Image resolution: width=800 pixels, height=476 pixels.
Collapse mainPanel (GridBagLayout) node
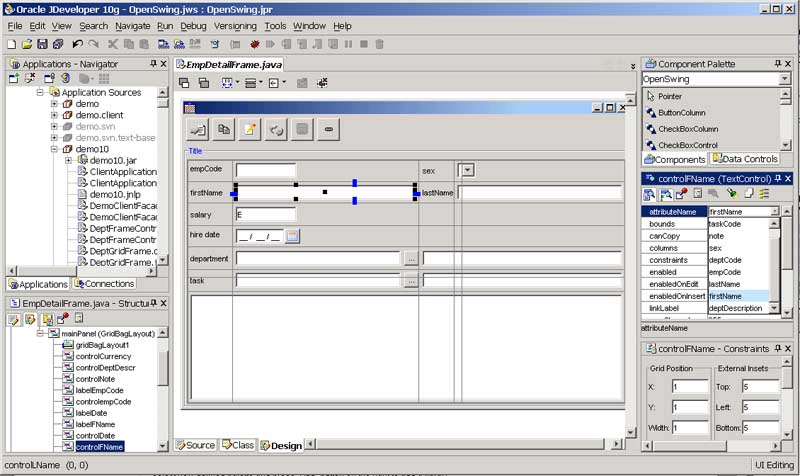coord(40,333)
